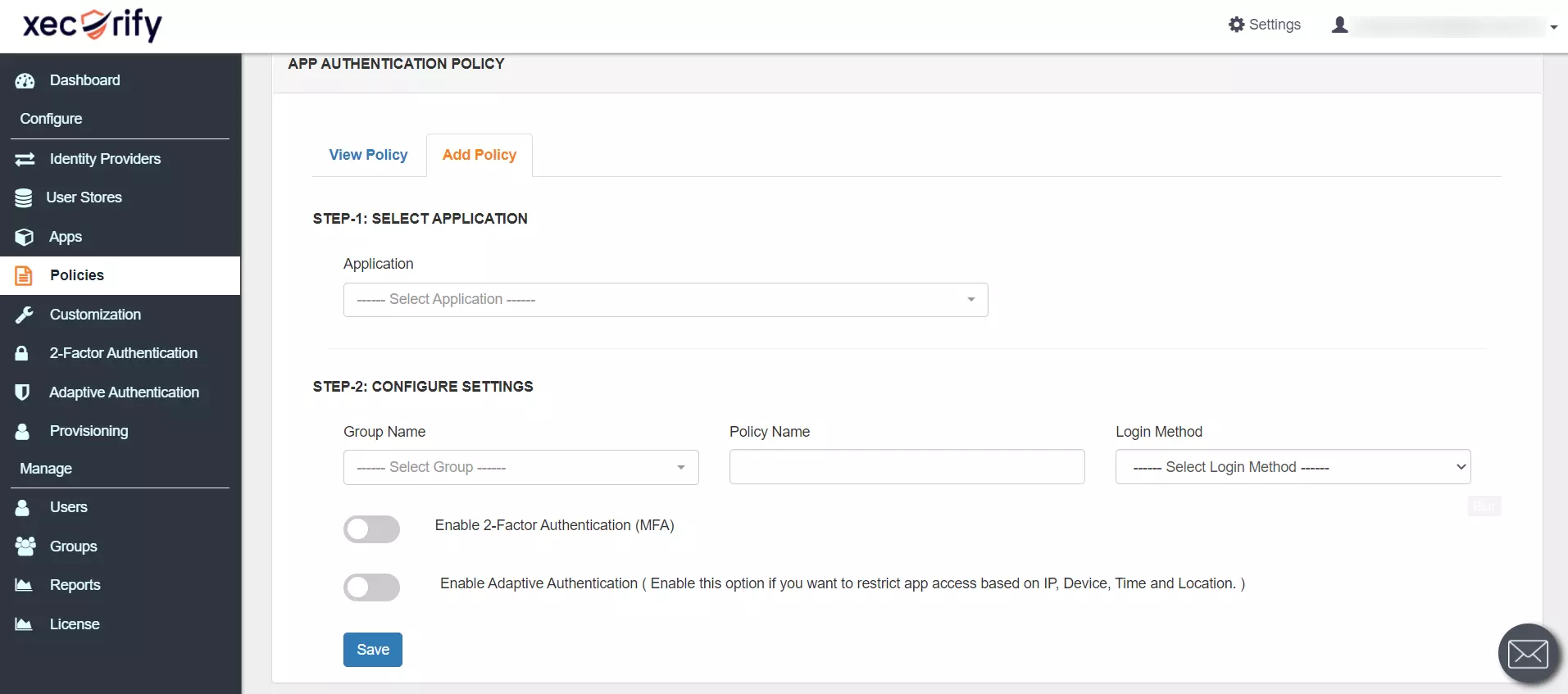Click the Identity Providers arrows icon

[25, 159]
